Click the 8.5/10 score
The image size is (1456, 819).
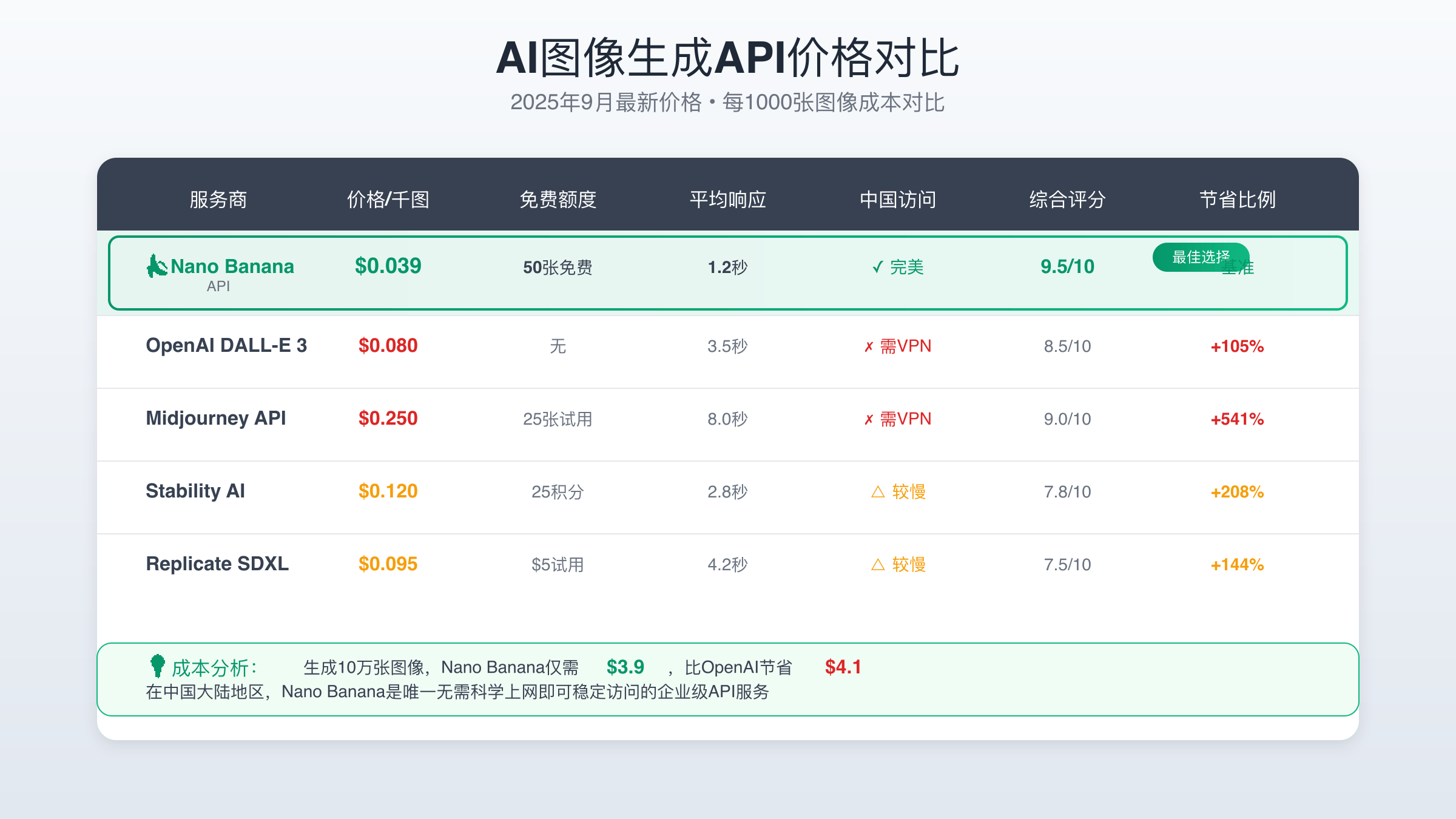[1068, 346]
